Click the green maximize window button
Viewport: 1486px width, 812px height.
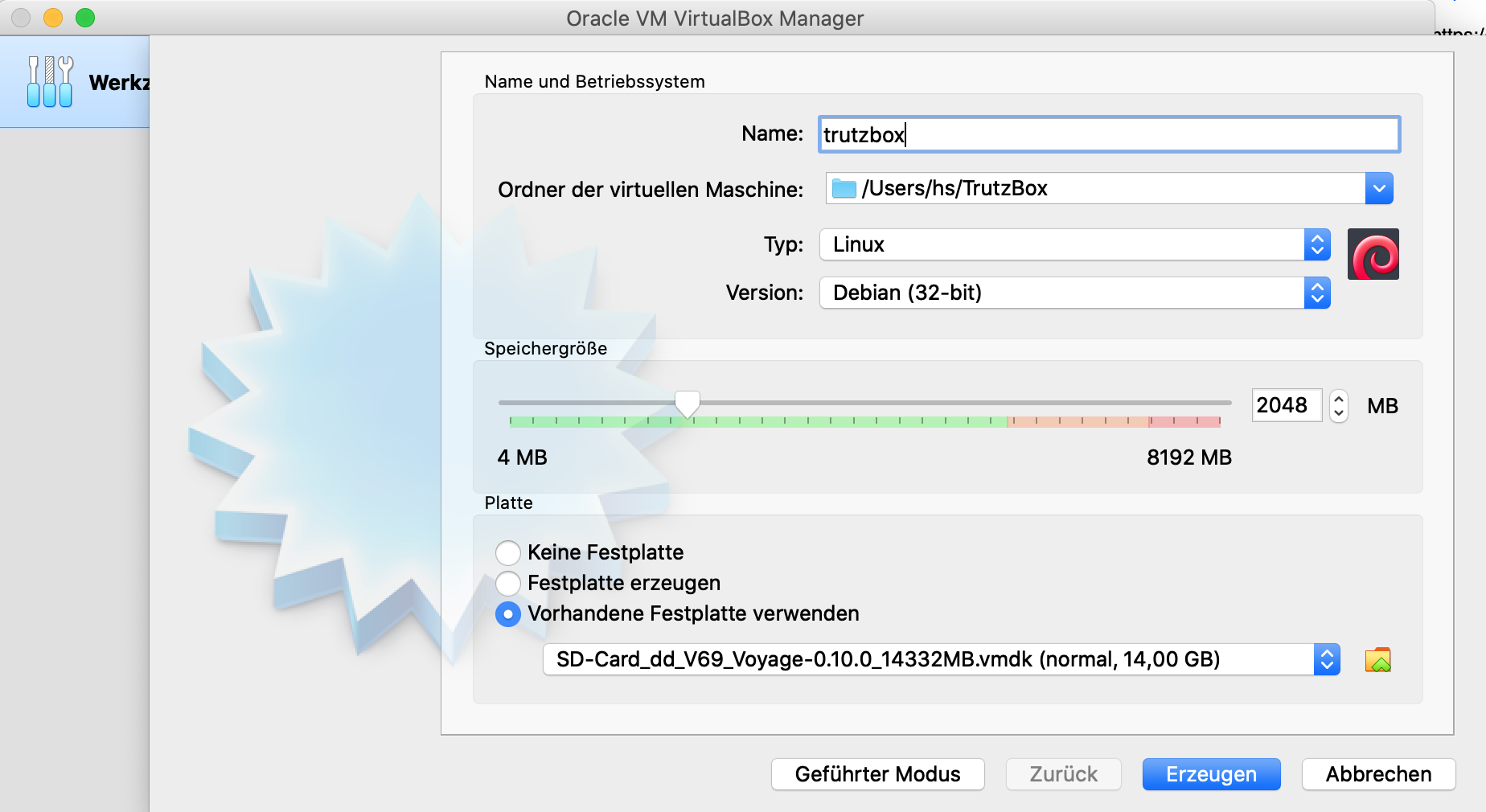[x=85, y=18]
